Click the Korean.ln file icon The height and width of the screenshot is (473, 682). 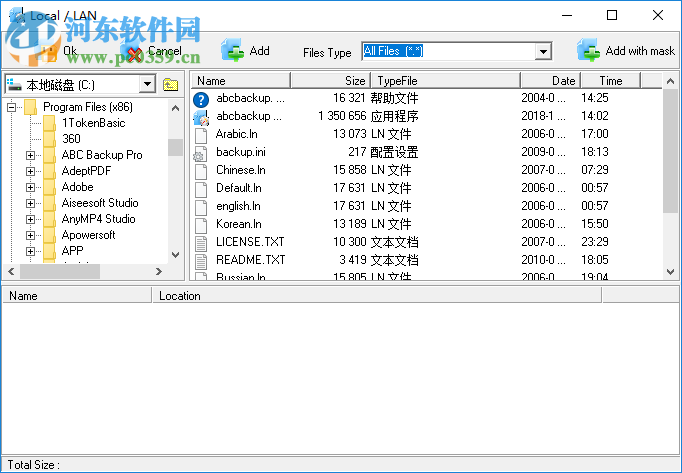point(201,225)
